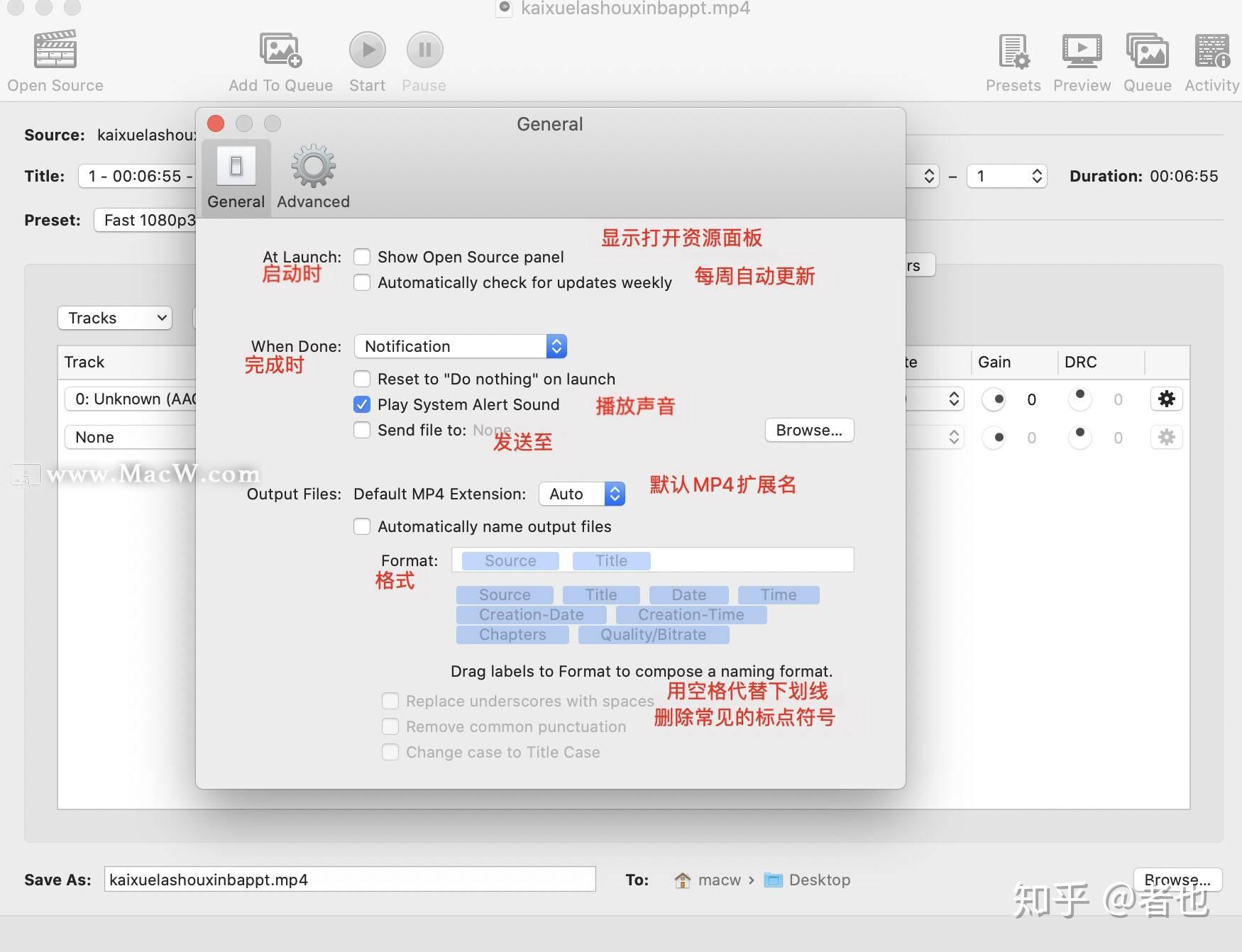Screen dimensions: 1242x952
Task: Adjust the Gain knob for track 0
Action: point(994,399)
